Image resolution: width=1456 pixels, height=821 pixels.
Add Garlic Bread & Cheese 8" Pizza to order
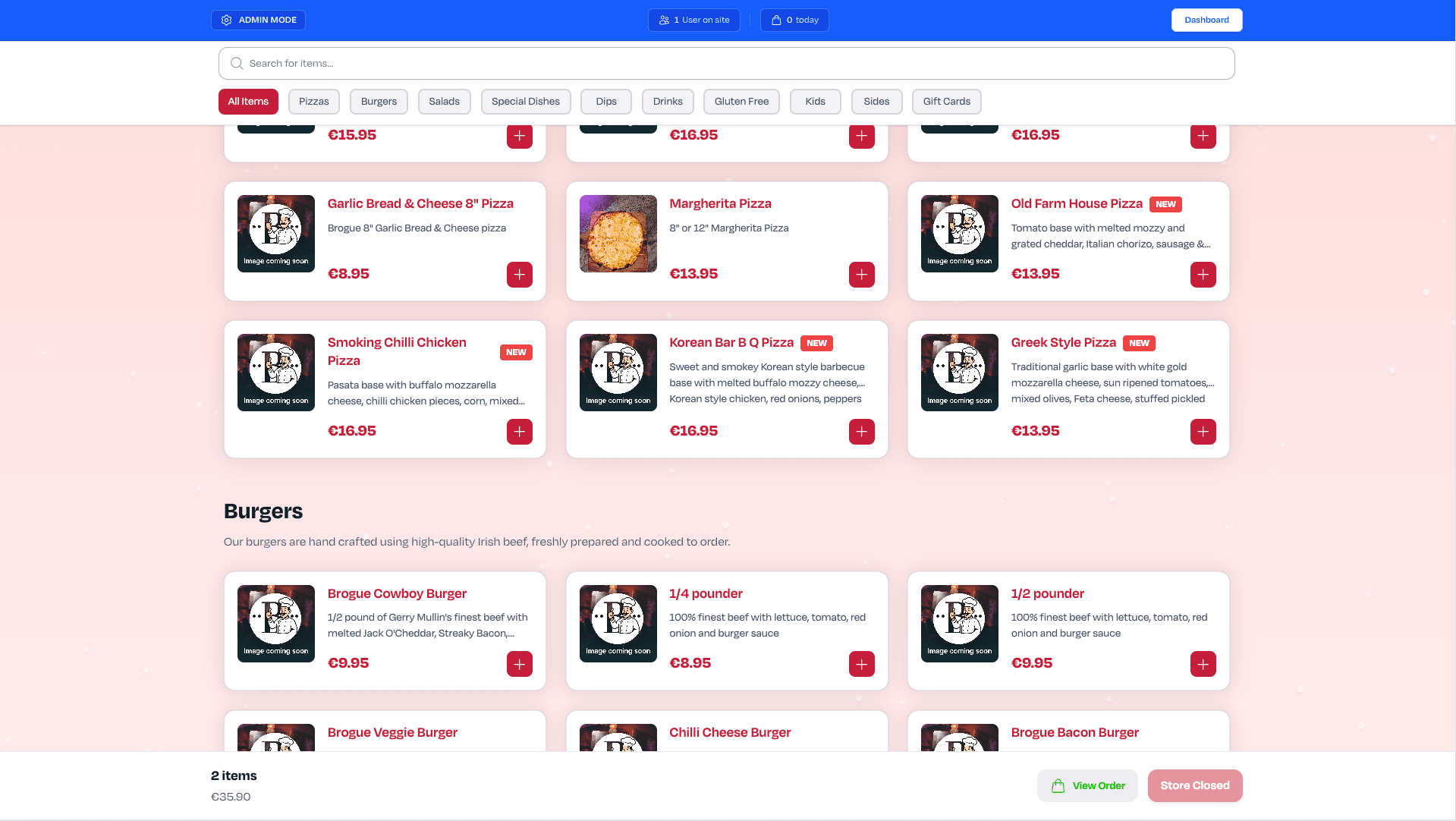[520, 275]
